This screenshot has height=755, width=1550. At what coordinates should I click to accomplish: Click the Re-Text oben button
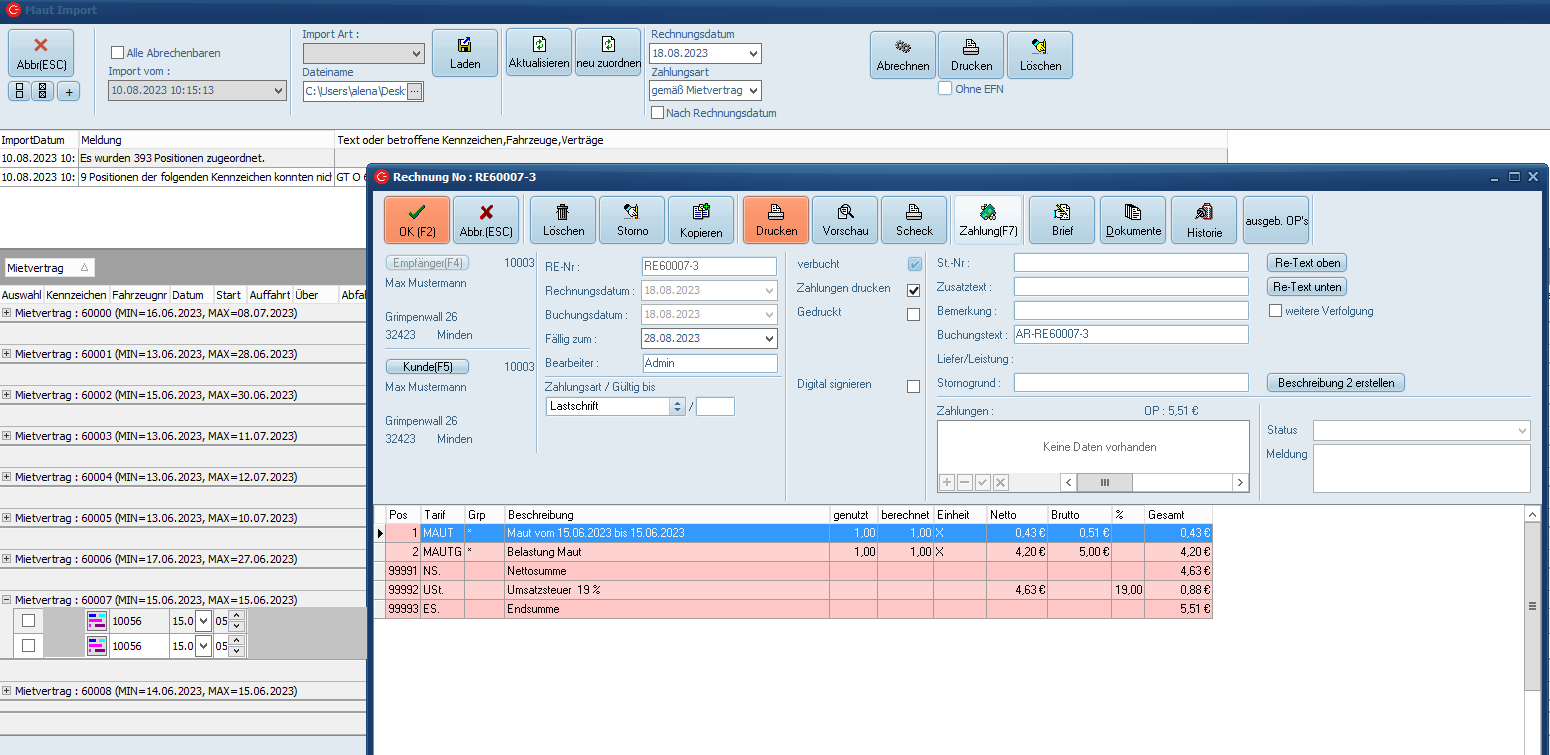pos(1306,263)
